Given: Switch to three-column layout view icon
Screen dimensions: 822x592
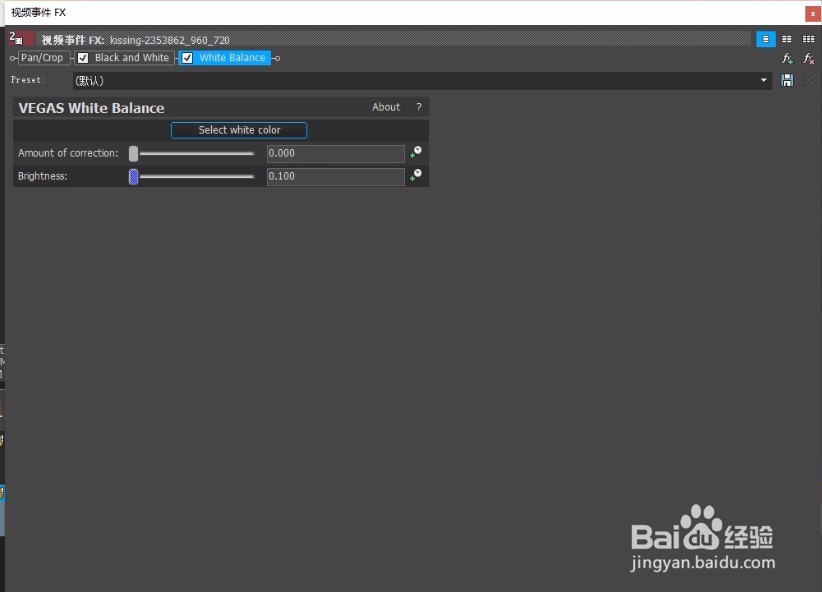Looking at the screenshot, I should pos(808,39).
